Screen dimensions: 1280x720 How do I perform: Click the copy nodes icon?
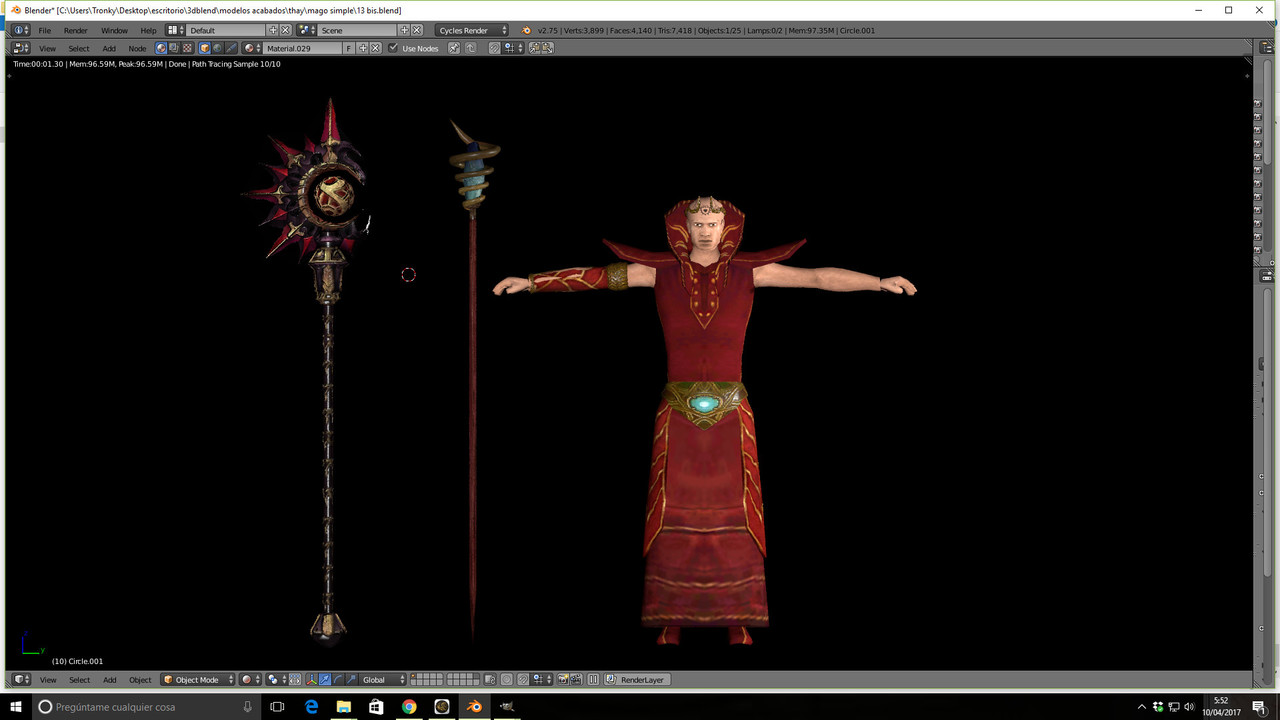[534, 48]
